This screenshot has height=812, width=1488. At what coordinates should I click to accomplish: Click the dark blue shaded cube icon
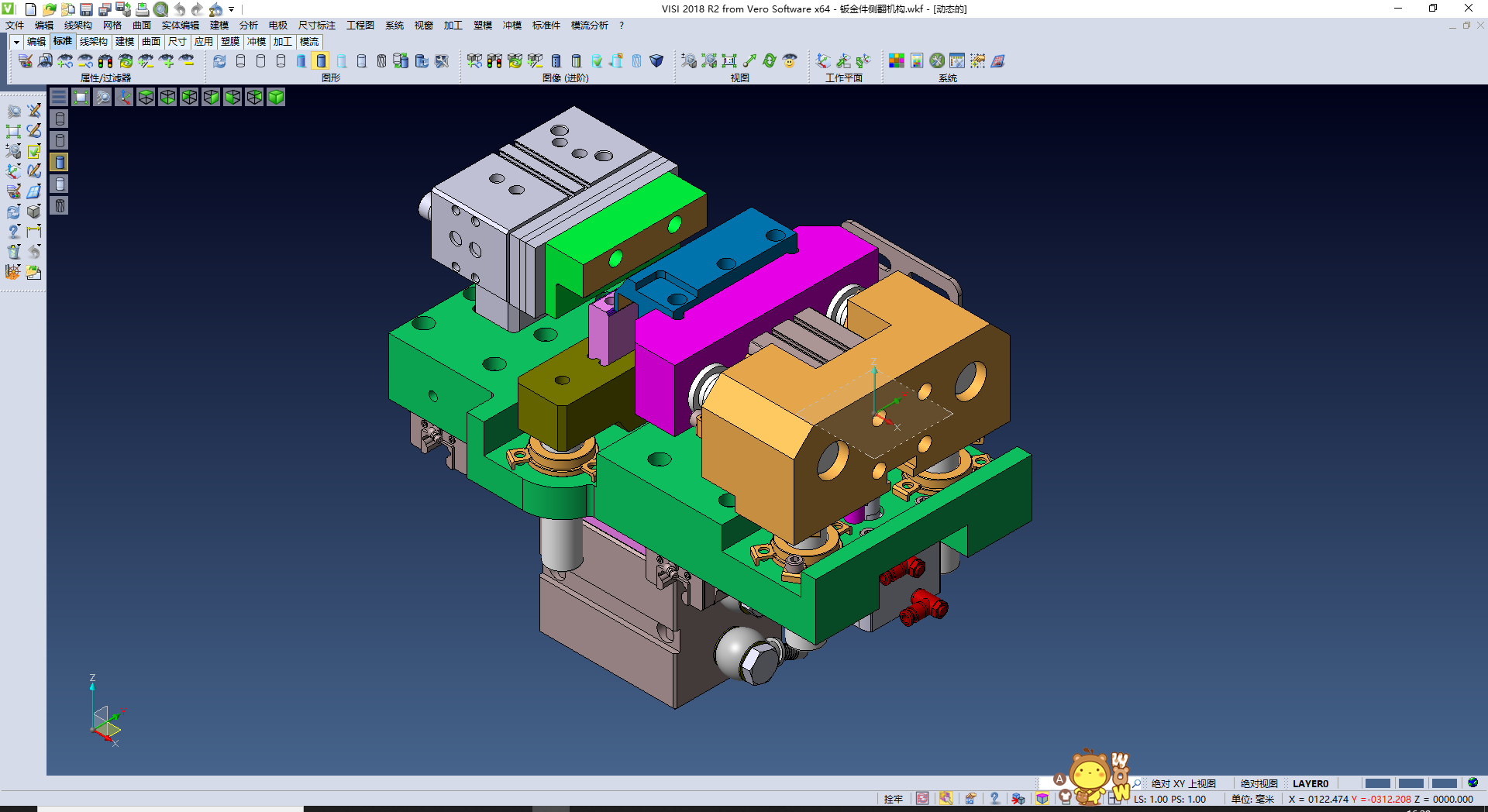(656, 60)
